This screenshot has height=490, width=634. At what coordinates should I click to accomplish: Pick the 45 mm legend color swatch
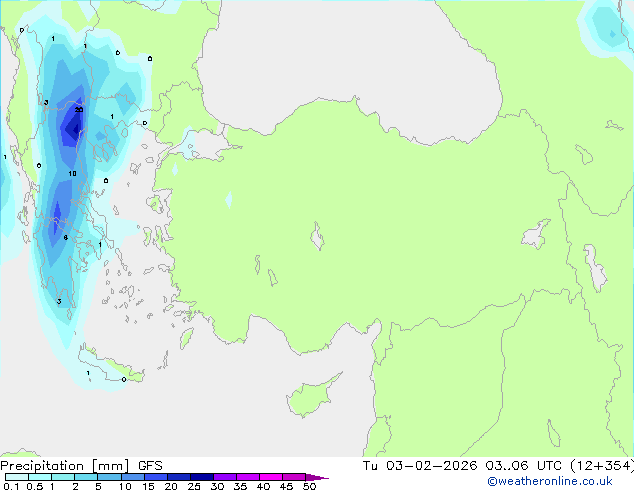pyautogui.click(x=294, y=477)
